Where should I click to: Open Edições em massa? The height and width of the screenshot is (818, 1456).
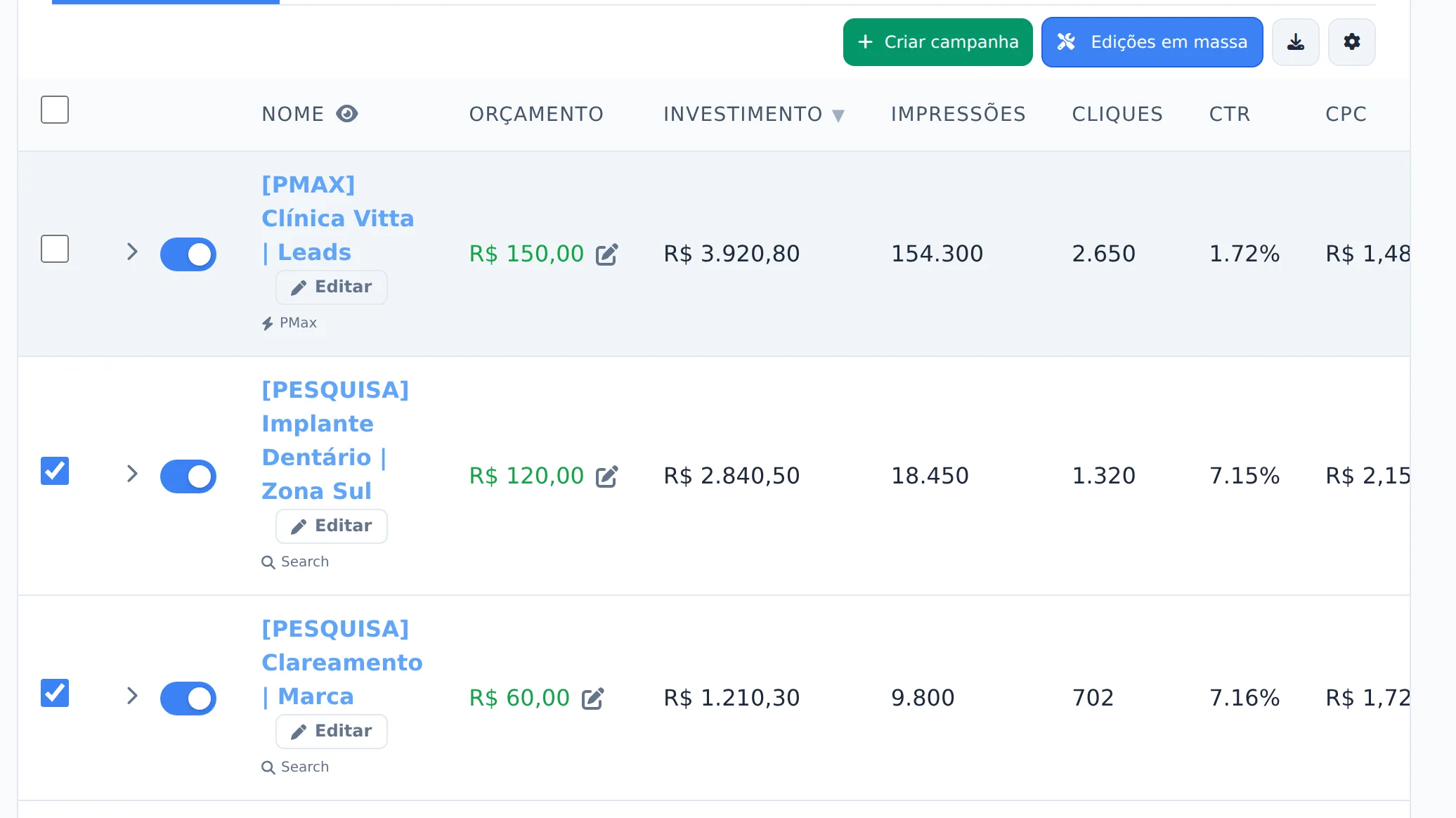(x=1152, y=42)
